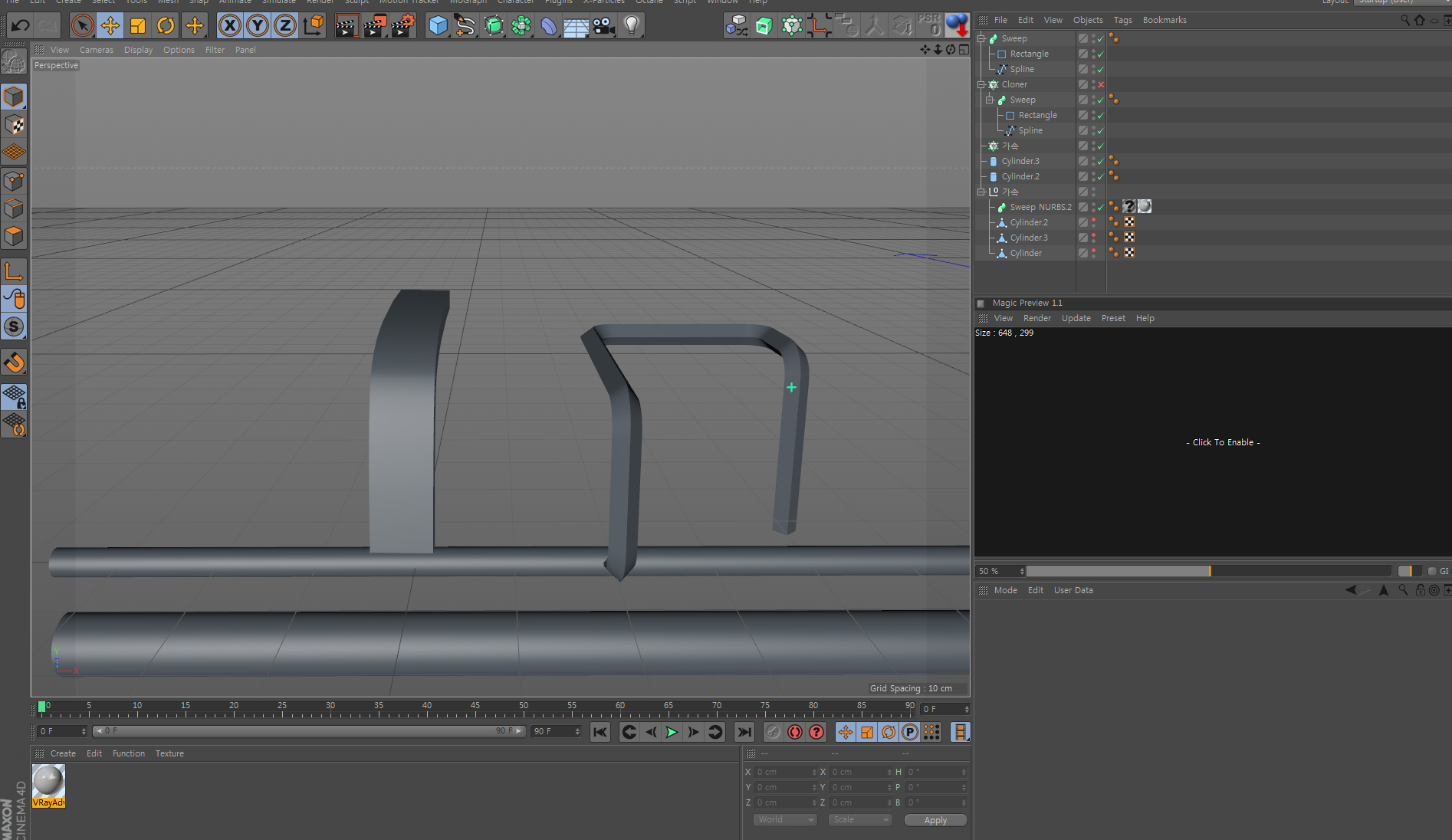
Task: Click the camera object icon
Action: [x=603, y=25]
